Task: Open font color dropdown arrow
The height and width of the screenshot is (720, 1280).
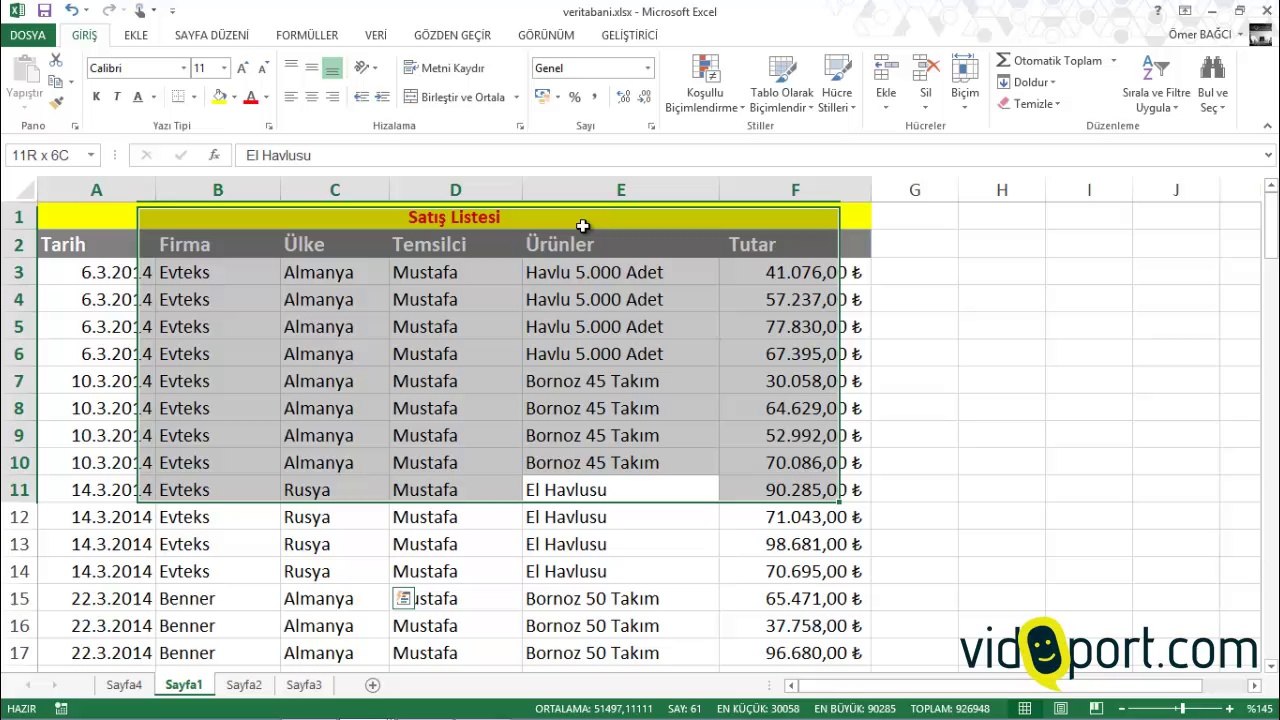Action: coord(265,97)
